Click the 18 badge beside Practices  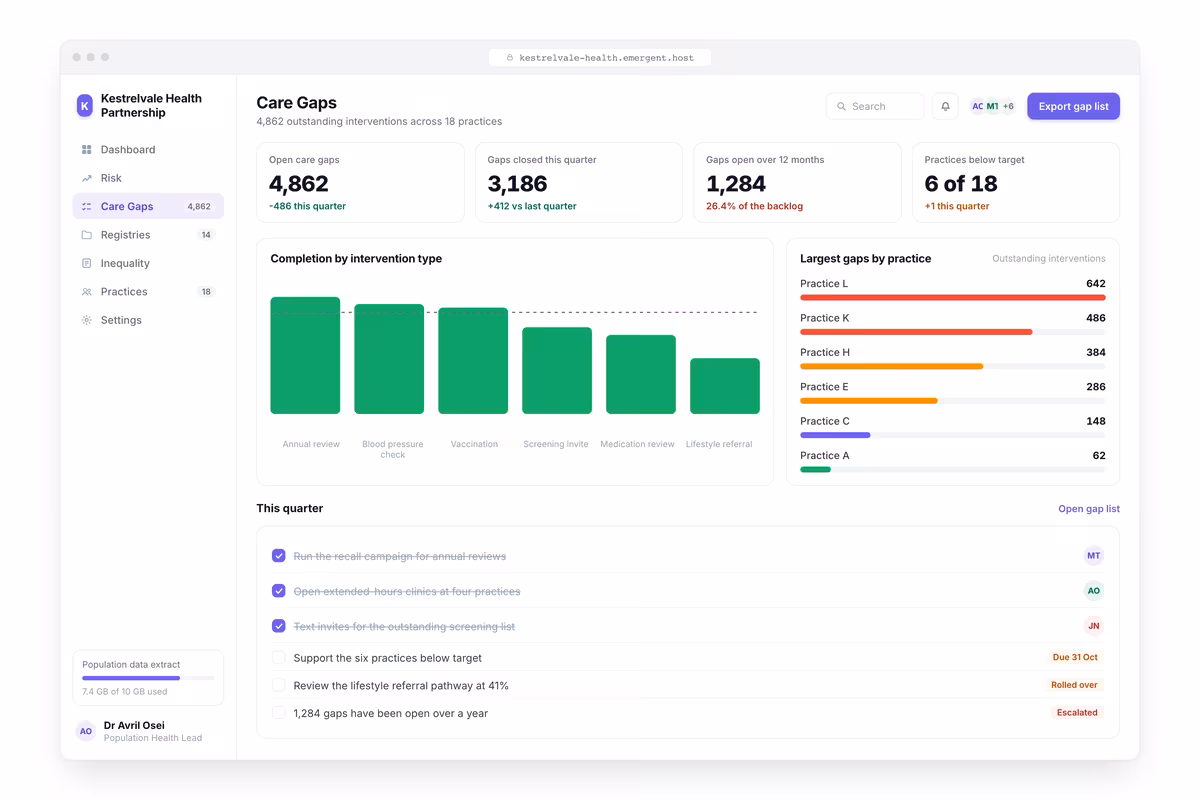(206, 292)
